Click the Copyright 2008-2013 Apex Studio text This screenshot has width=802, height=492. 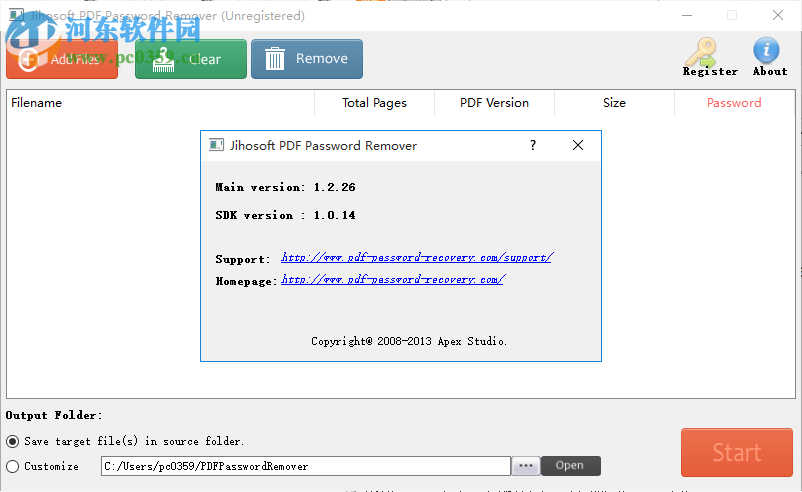point(409,341)
